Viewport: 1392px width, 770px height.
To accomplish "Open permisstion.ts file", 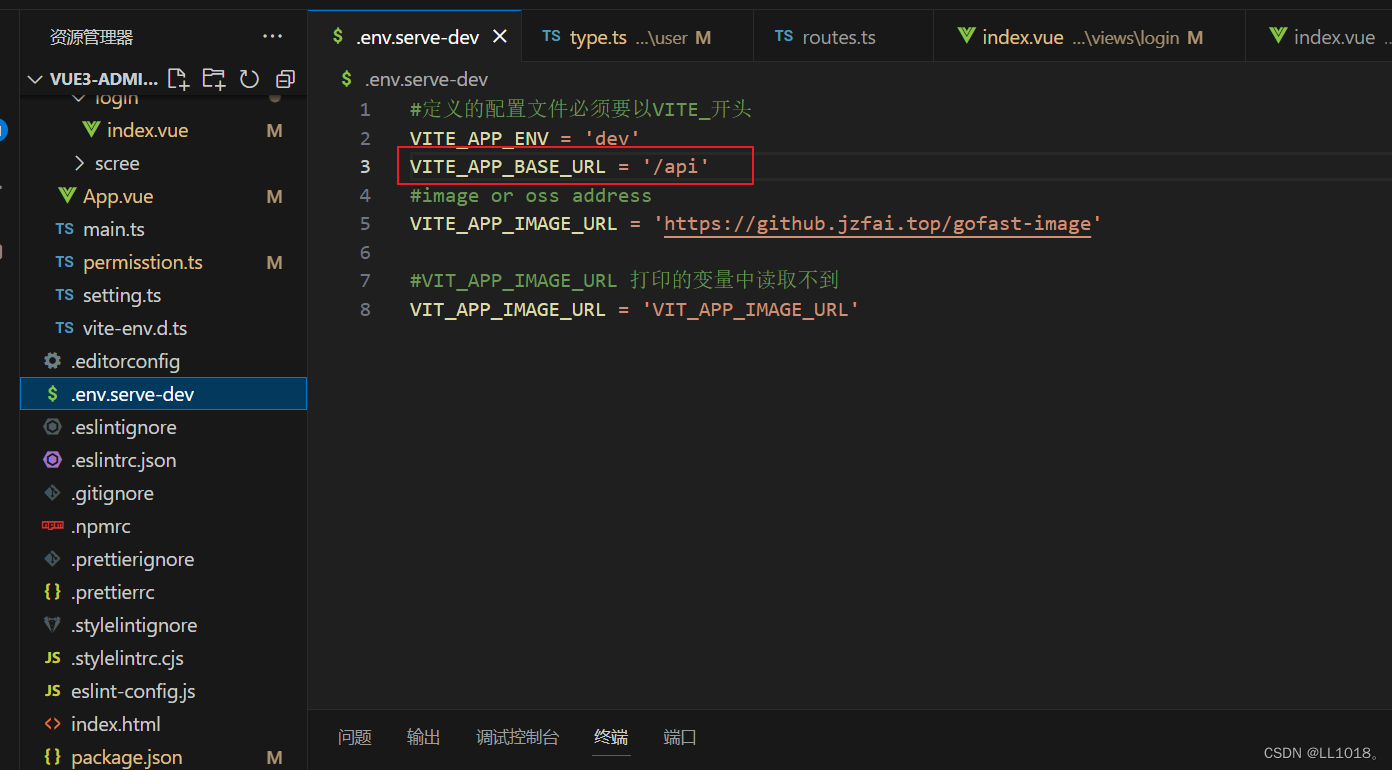I will tap(142, 262).
